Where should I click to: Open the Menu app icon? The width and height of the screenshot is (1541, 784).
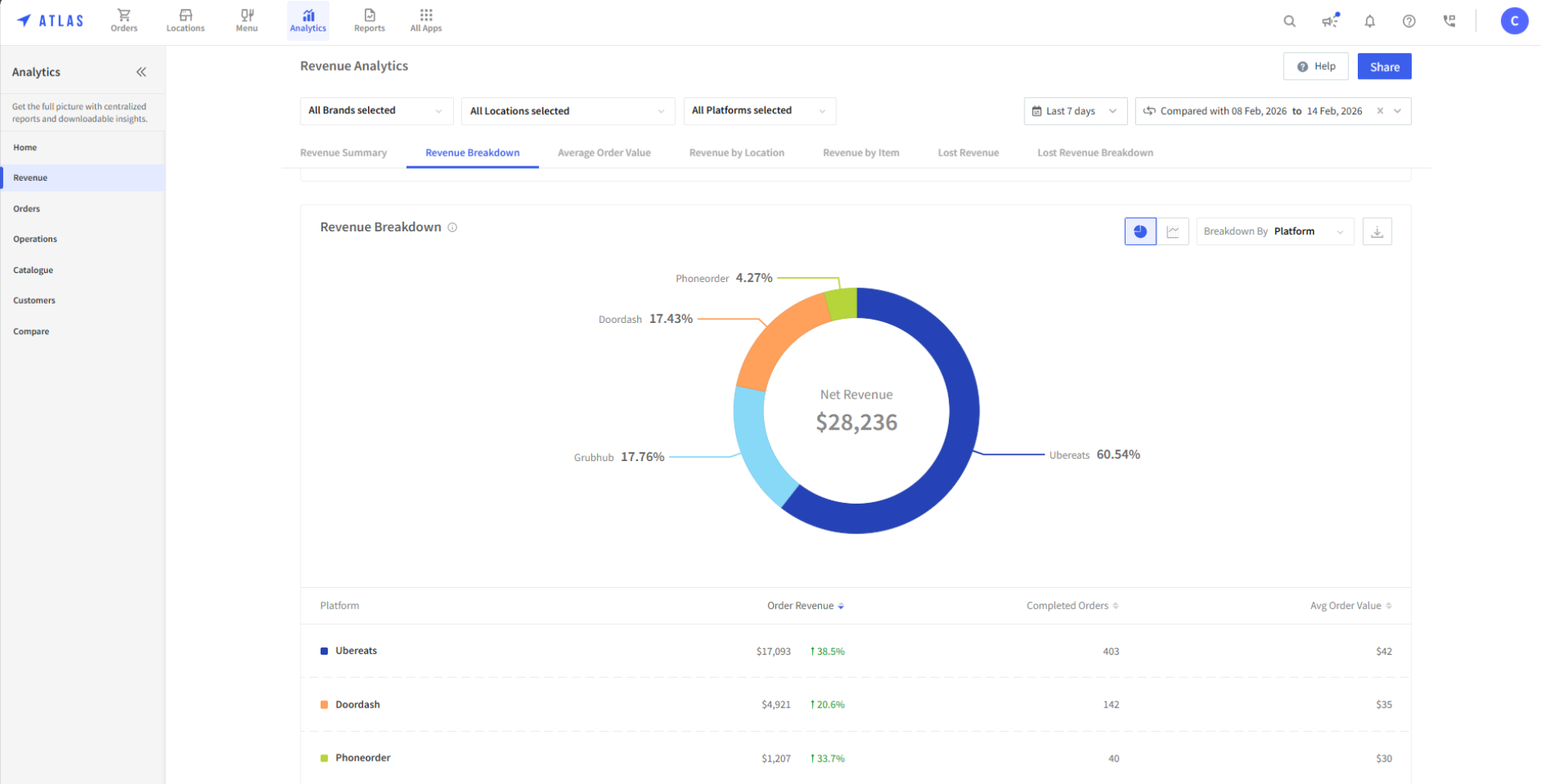tap(247, 20)
